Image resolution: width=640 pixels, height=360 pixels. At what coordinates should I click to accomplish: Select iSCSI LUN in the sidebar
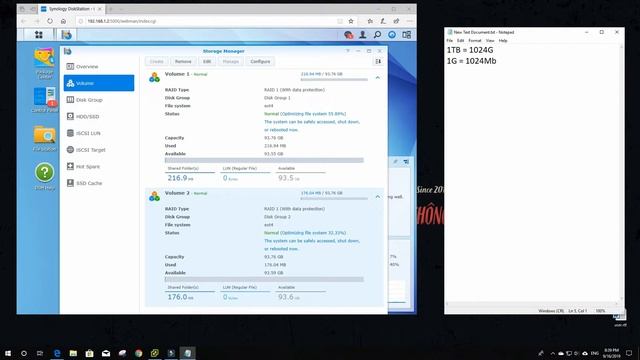(x=99, y=133)
